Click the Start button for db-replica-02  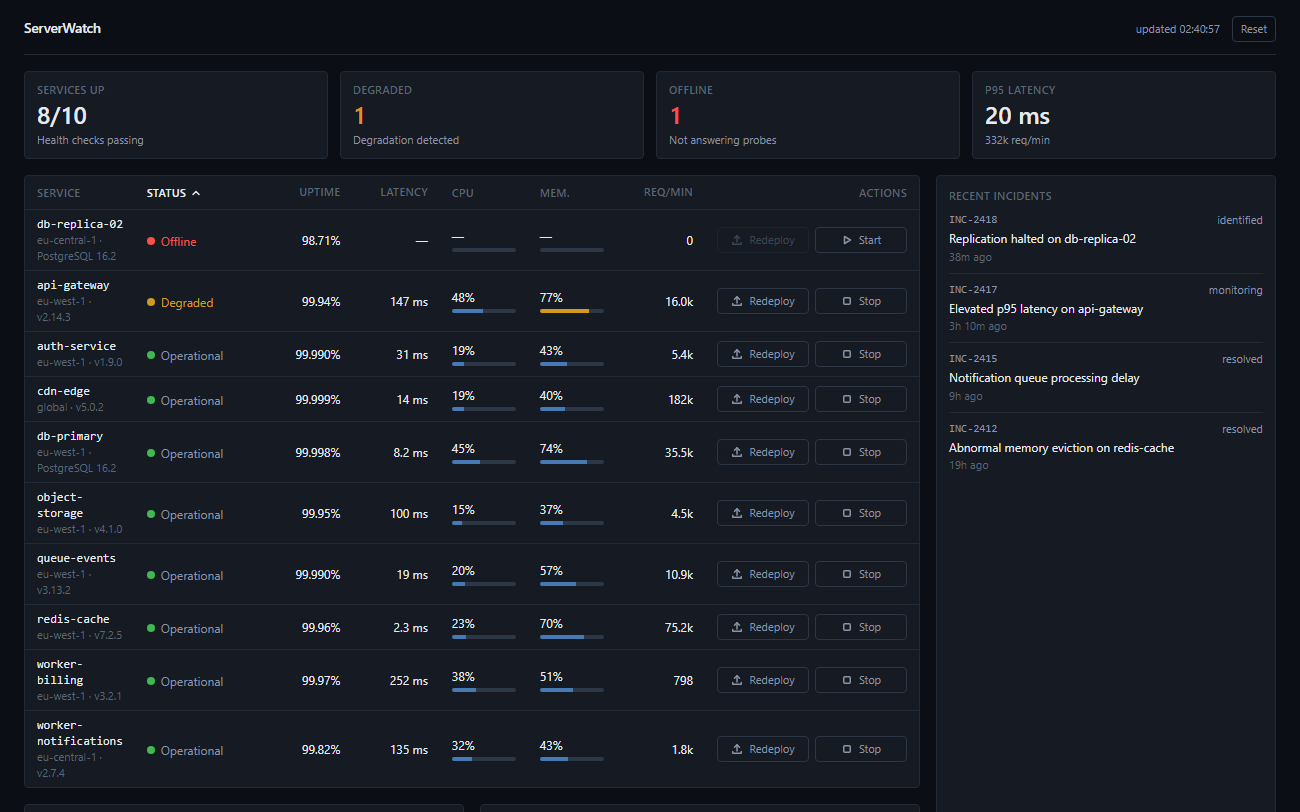861,240
